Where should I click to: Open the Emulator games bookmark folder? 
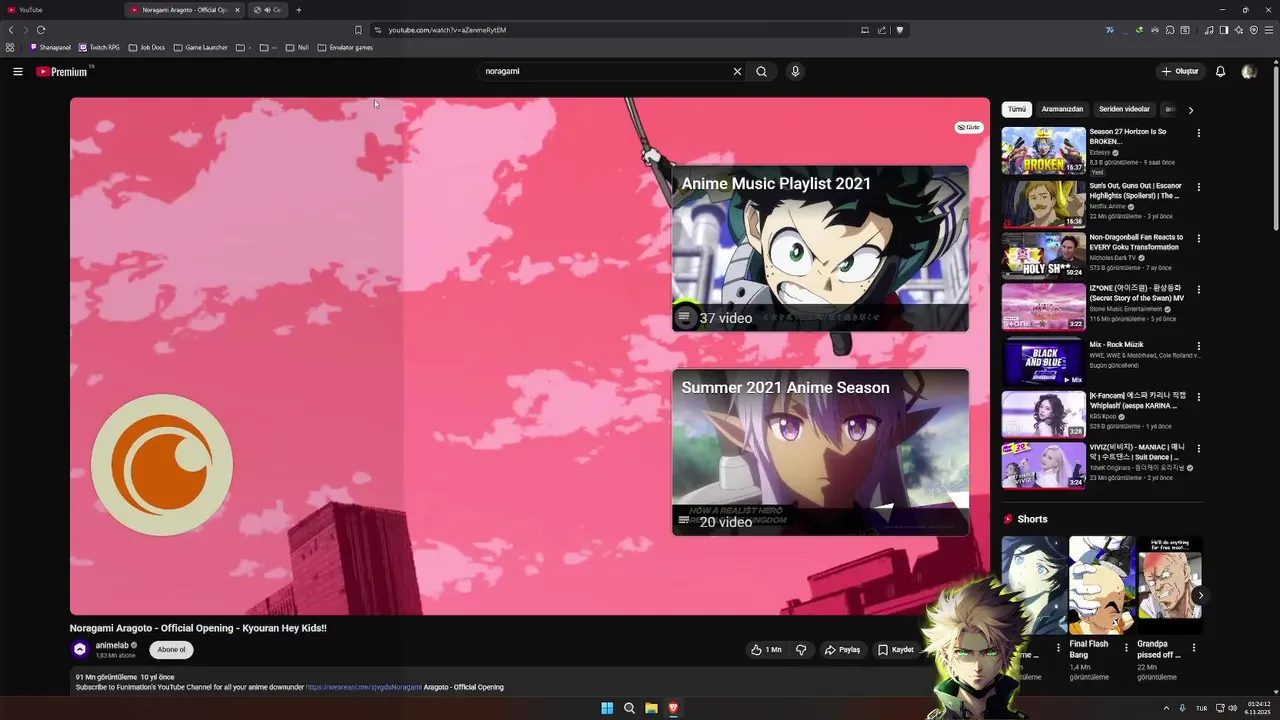(x=345, y=47)
